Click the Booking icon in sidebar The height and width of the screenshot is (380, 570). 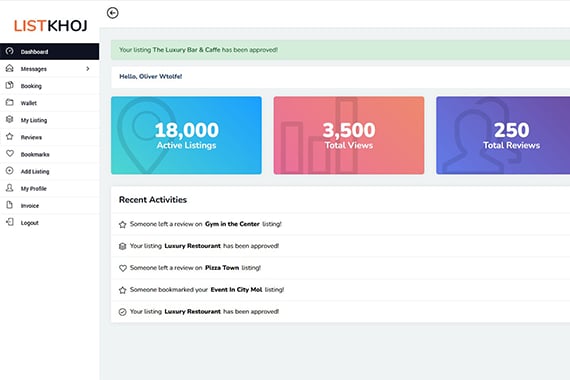(10, 85)
